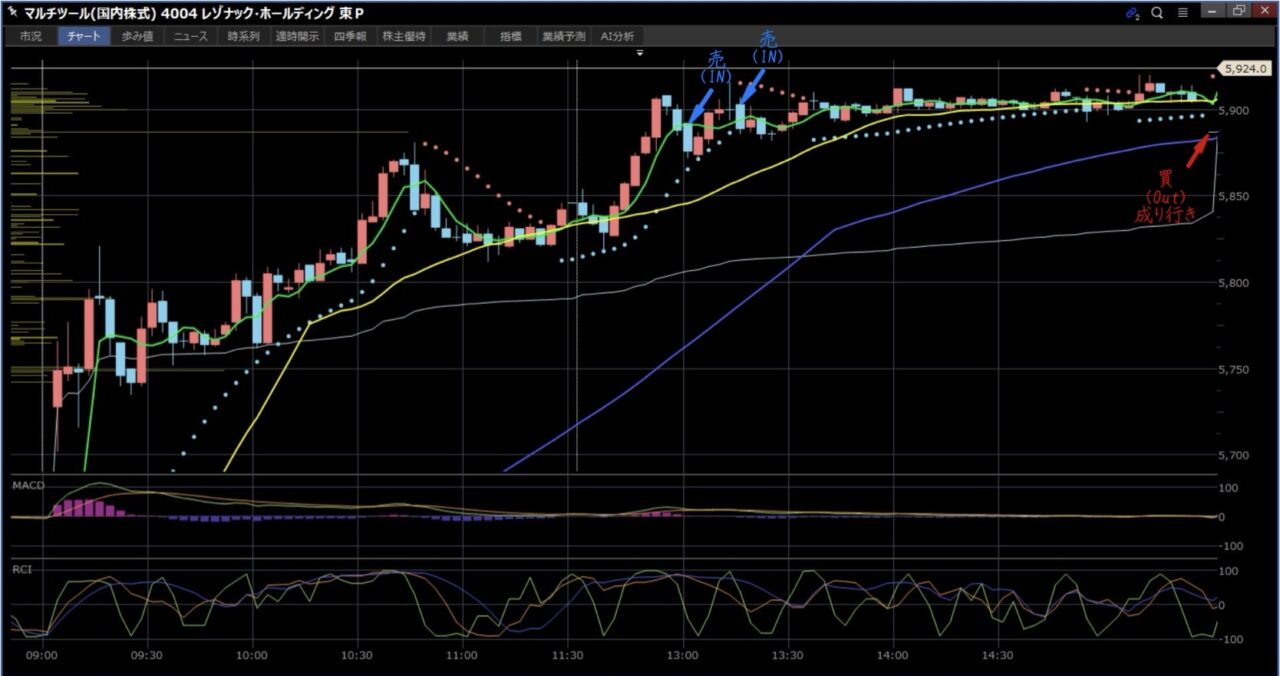Show the 時系列 tab
This screenshot has width=1280, height=676.
pyautogui.click(x=243, y=36)
